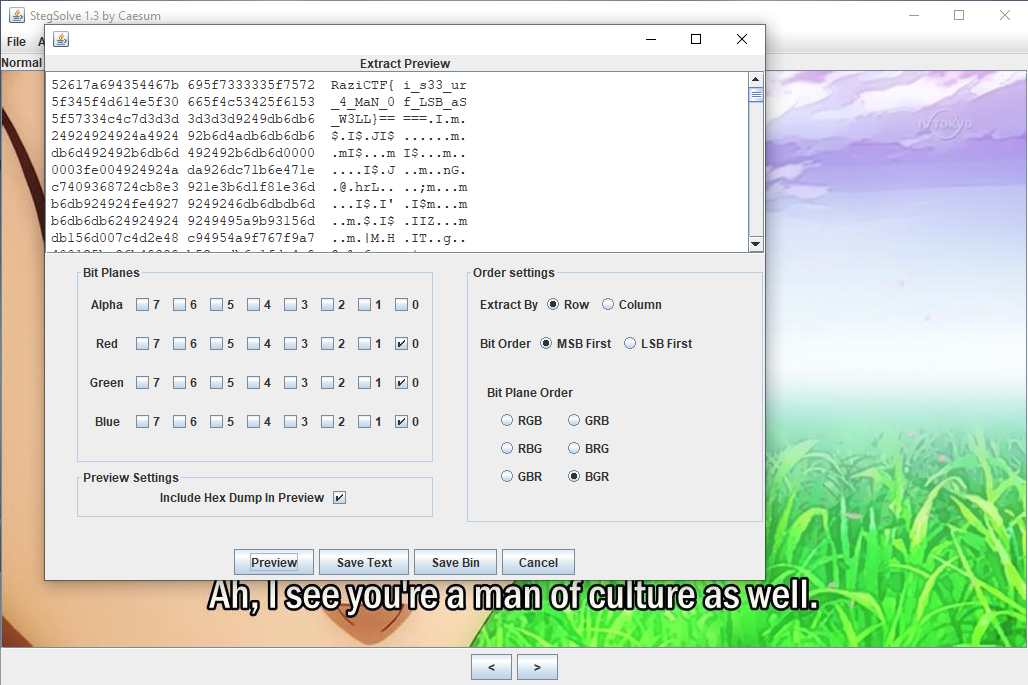1028x685 pixels.
Task: Enable the Blue bit plane 4 checkbox
Action: (253, 421)
